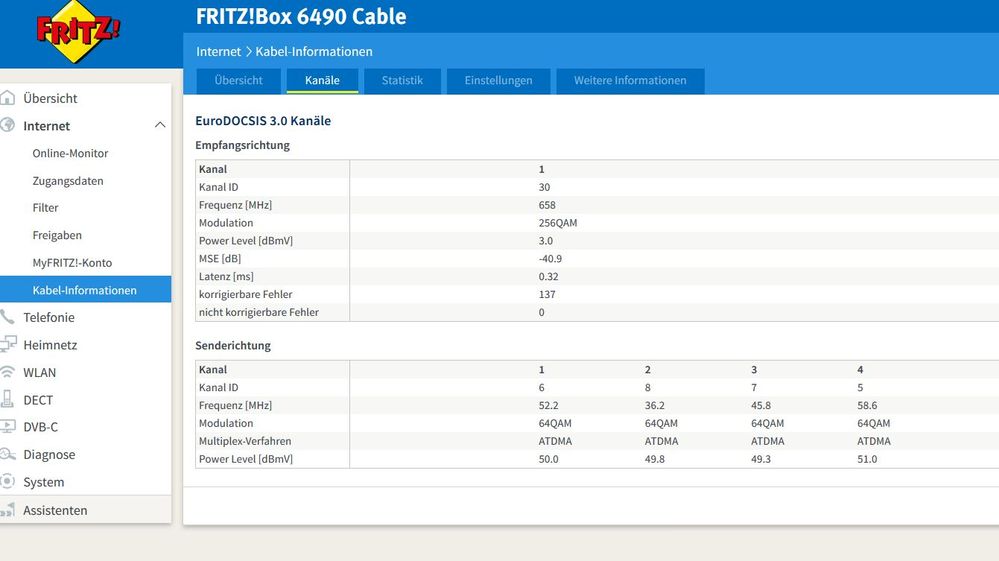Click the nicht korrigierbare Fehler label
This screenshot has height=561, width=999.
259,312
